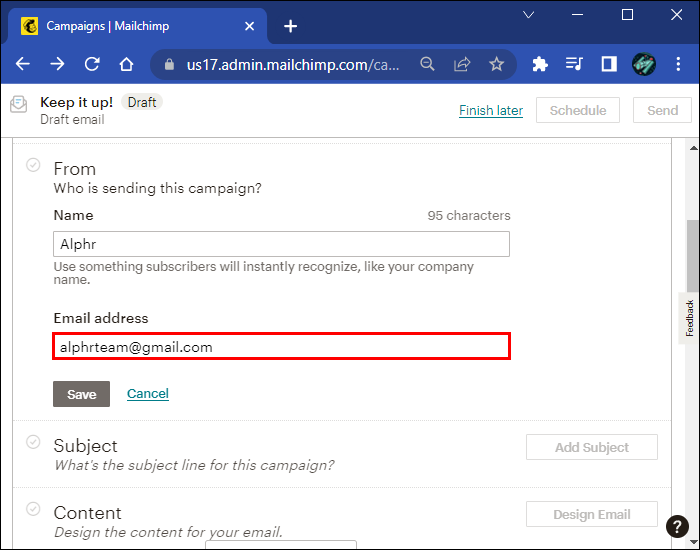Click the Design Email button
This screenshot has width=700, height=550.
(x=592, y=514)
